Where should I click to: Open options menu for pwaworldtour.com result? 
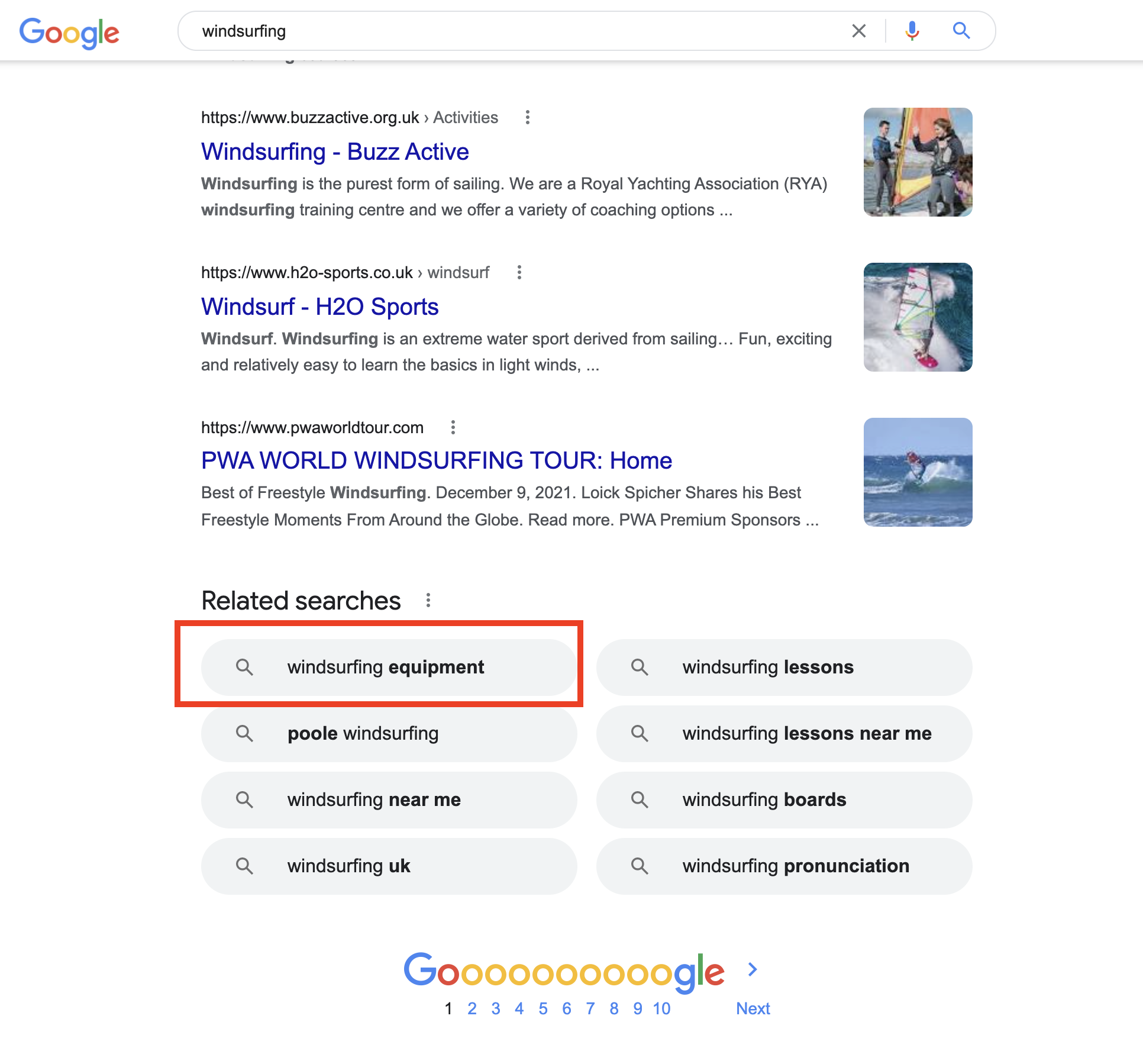coord(453,427)
